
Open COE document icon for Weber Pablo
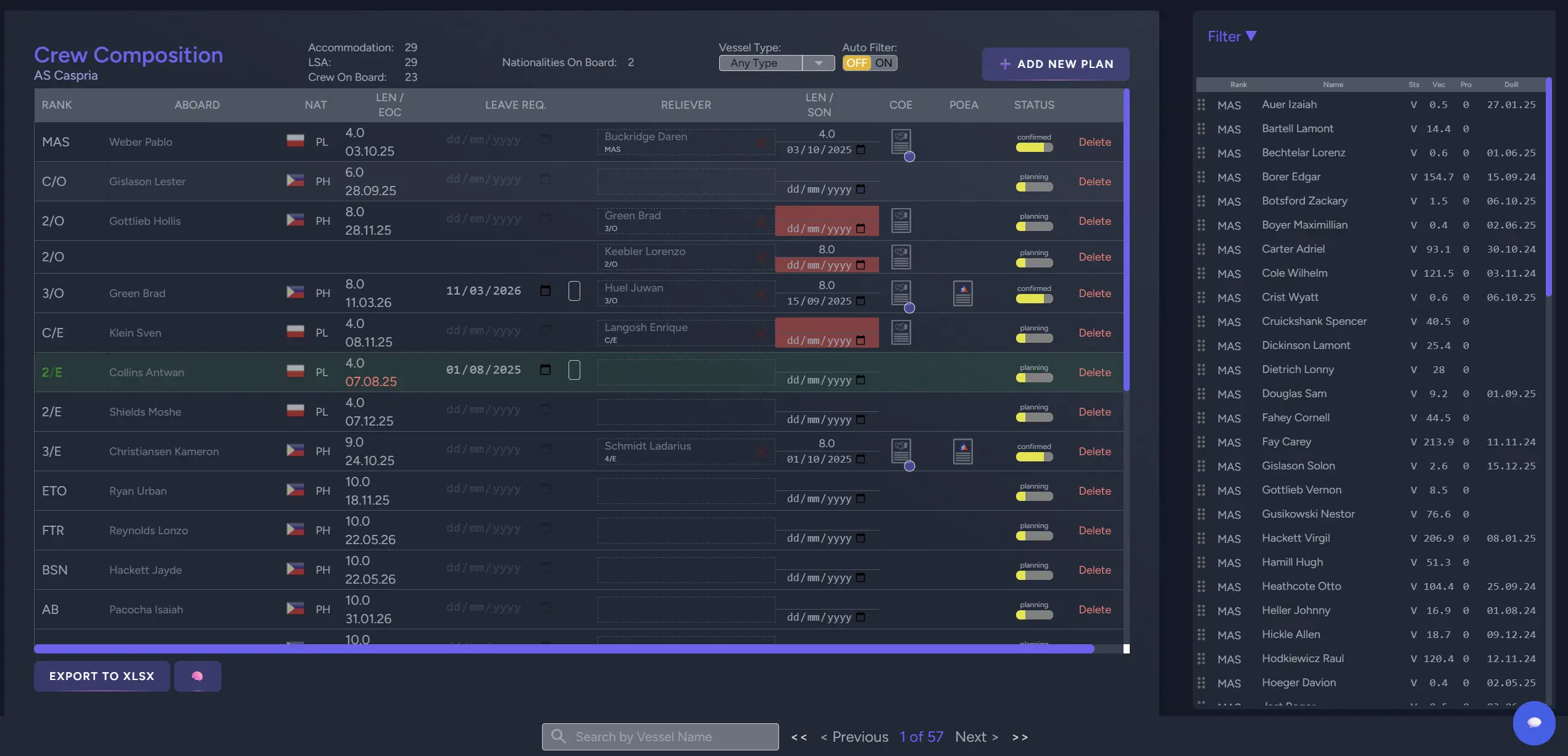(x=901, y=141)
